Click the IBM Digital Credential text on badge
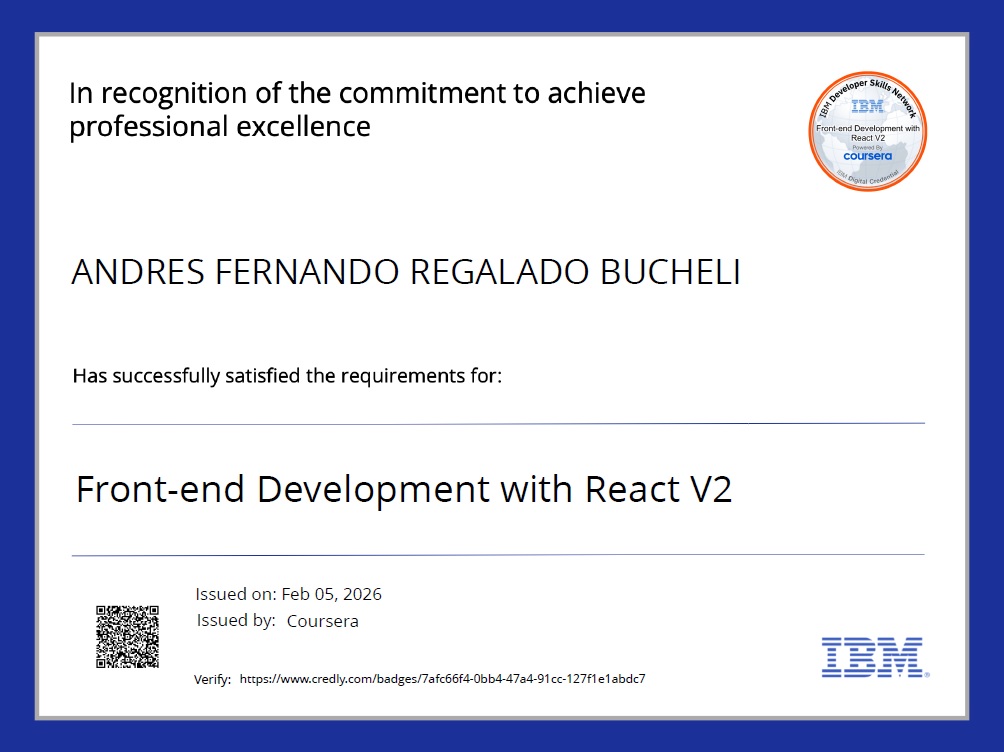 point(868,176)
